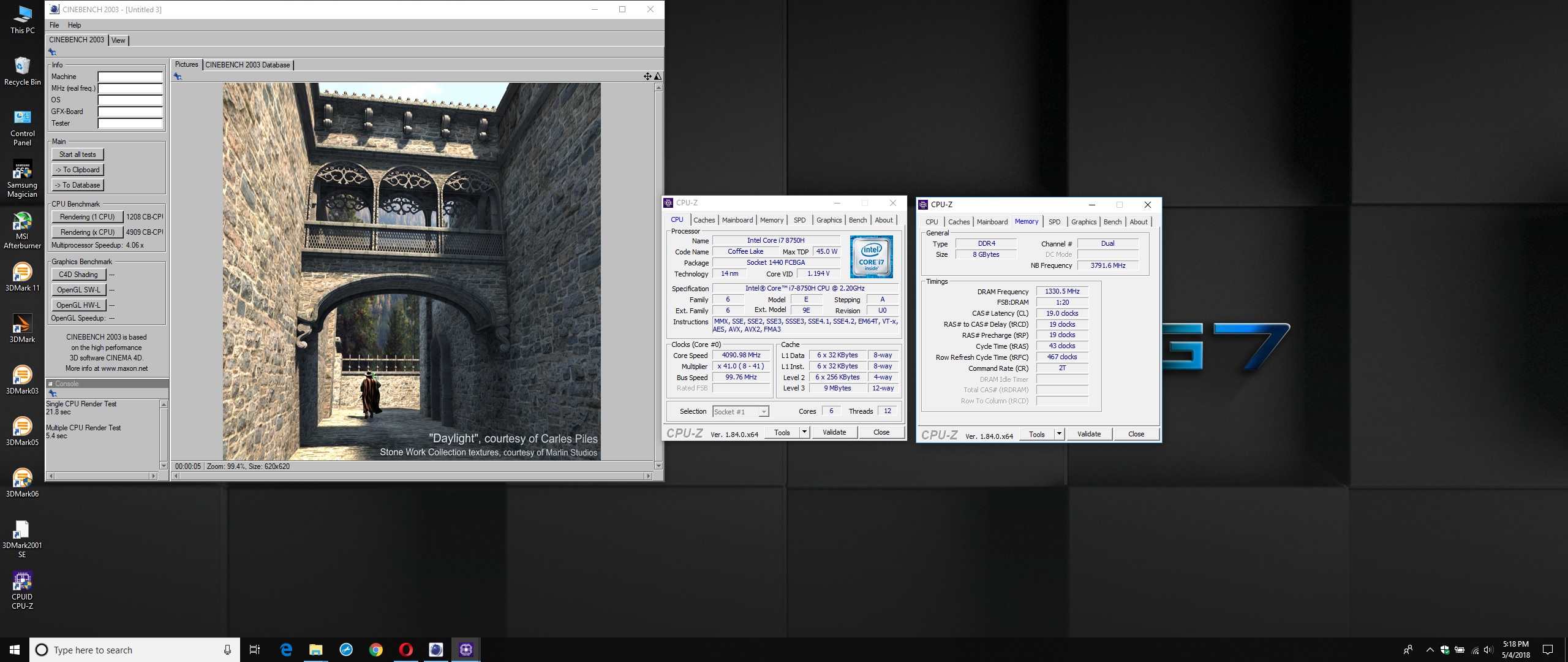Screen dimensions: 1568x662
Task: Click the GFX-Board input field
Action: click(130, 112)
